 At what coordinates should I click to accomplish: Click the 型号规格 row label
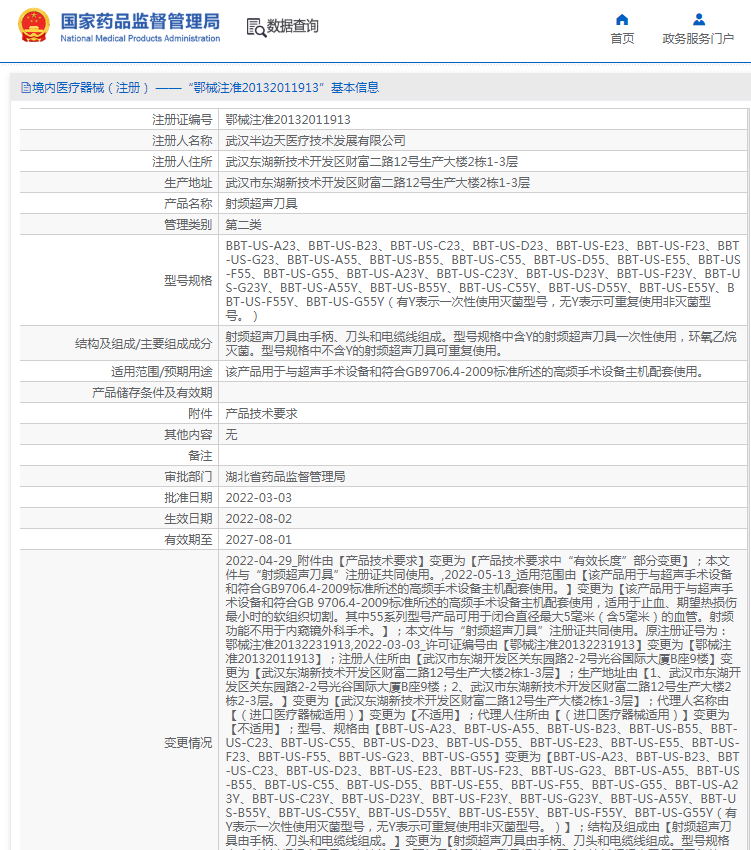(188, 281)
